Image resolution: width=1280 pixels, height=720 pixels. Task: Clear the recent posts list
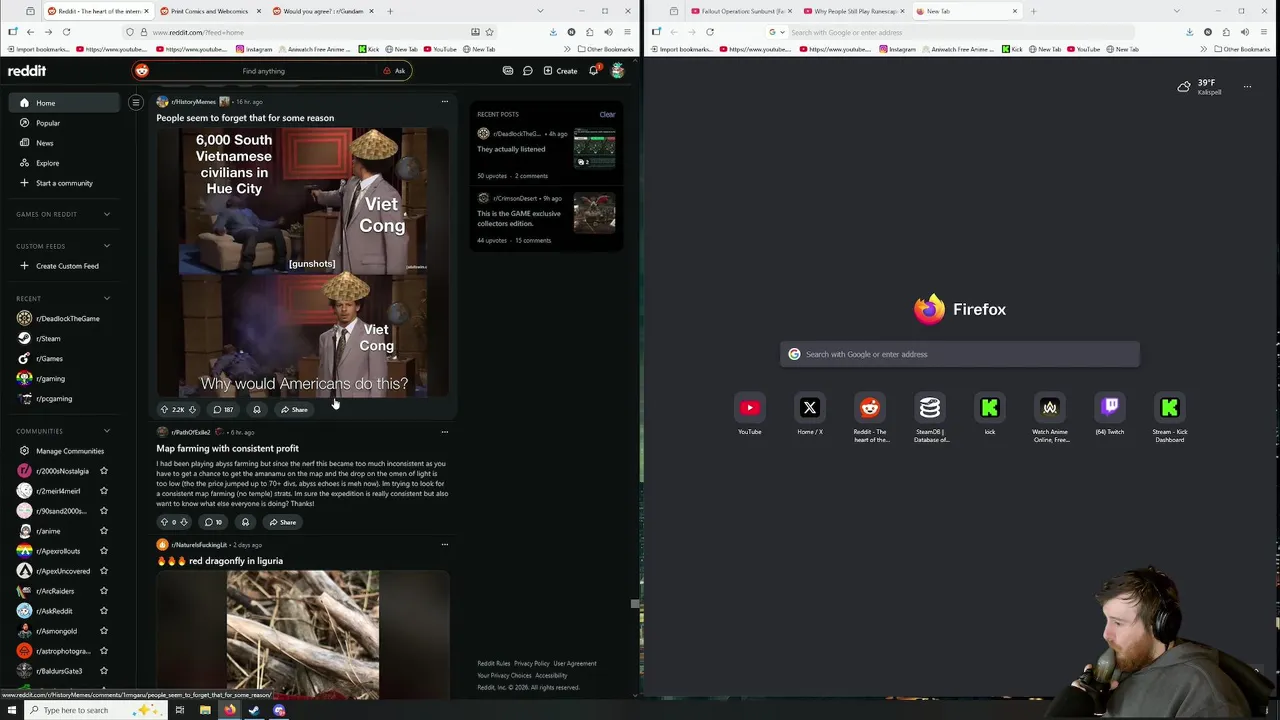click(x=607, y=114)
